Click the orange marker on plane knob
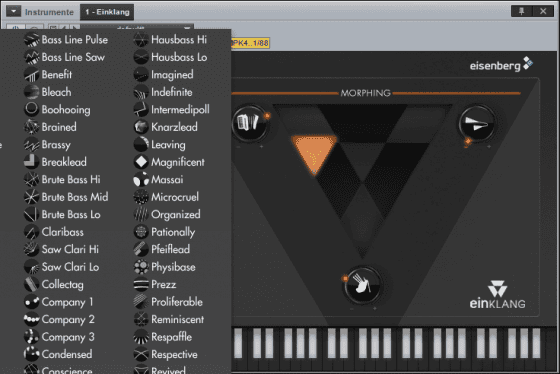Image resolution: width=560 pixels, height=374 pixels. tap(468, 142)
